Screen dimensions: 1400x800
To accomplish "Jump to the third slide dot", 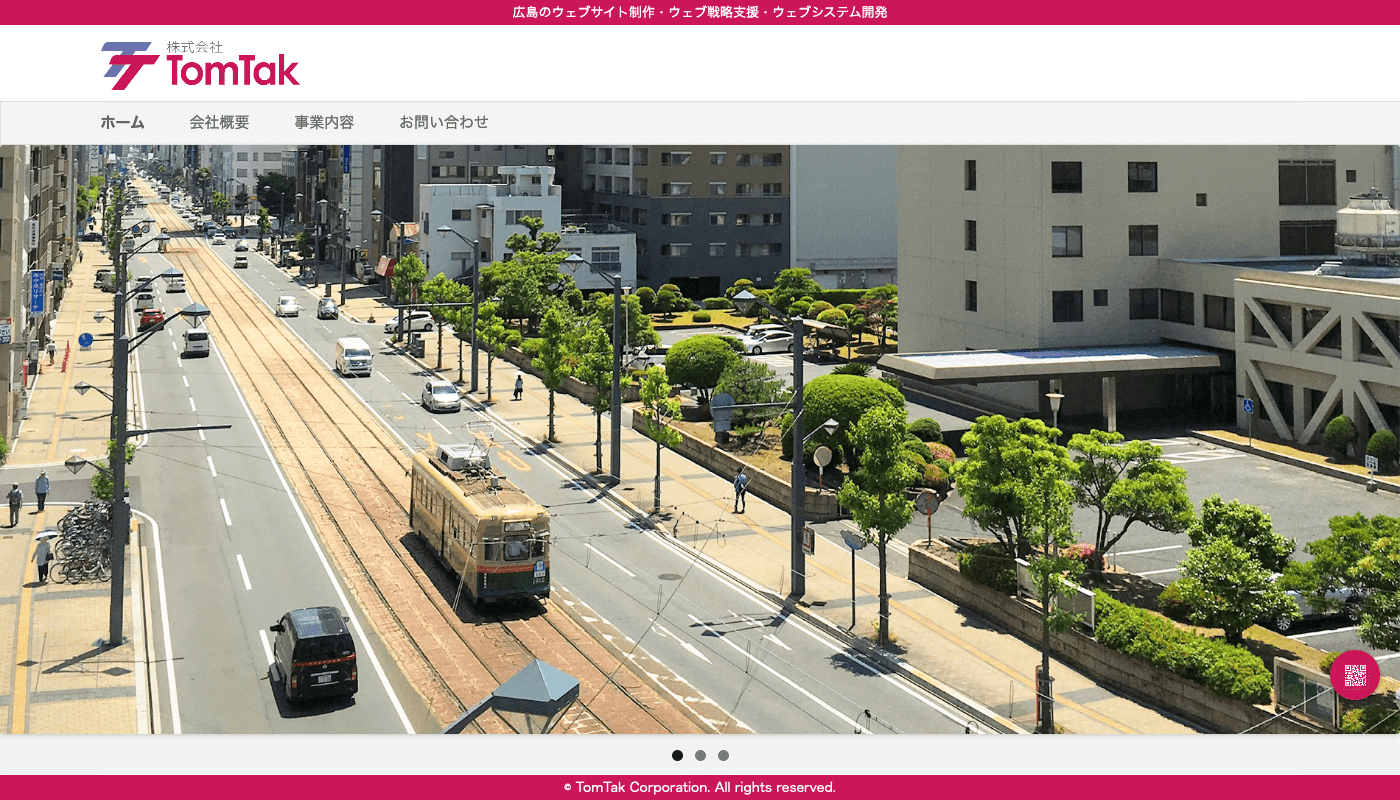I will [723, 756].
